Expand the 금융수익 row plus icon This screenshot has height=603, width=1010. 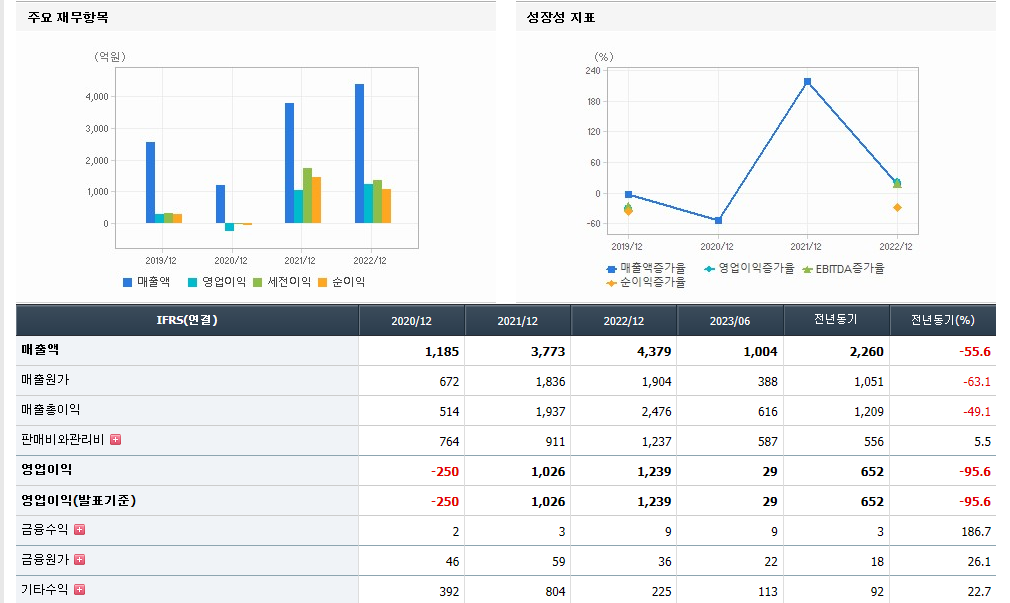click(x=79, y=530)
